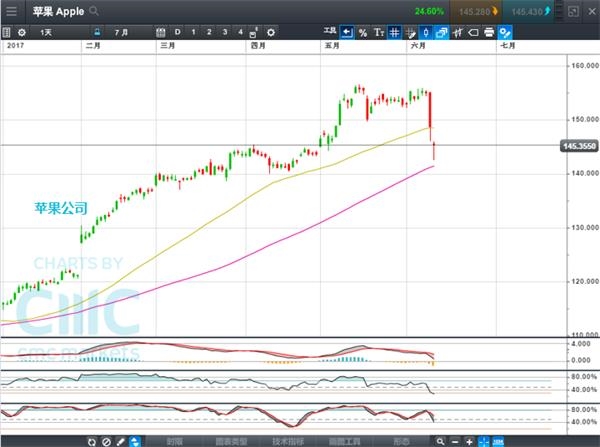Click the 三月 label on time axis
This screenshot has height=447, width=600.
(167, 46)
